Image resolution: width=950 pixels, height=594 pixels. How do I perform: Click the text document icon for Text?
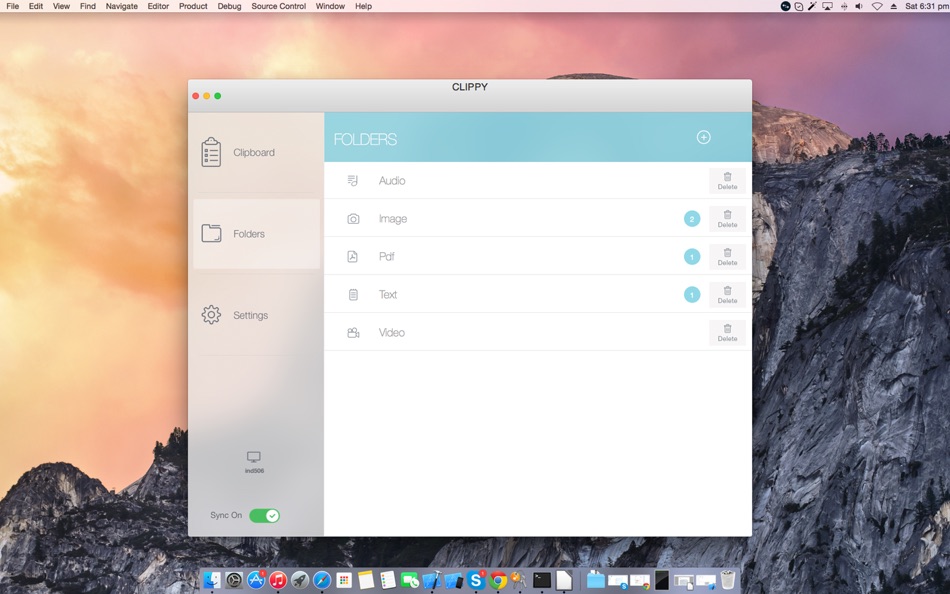coord(353,295)
